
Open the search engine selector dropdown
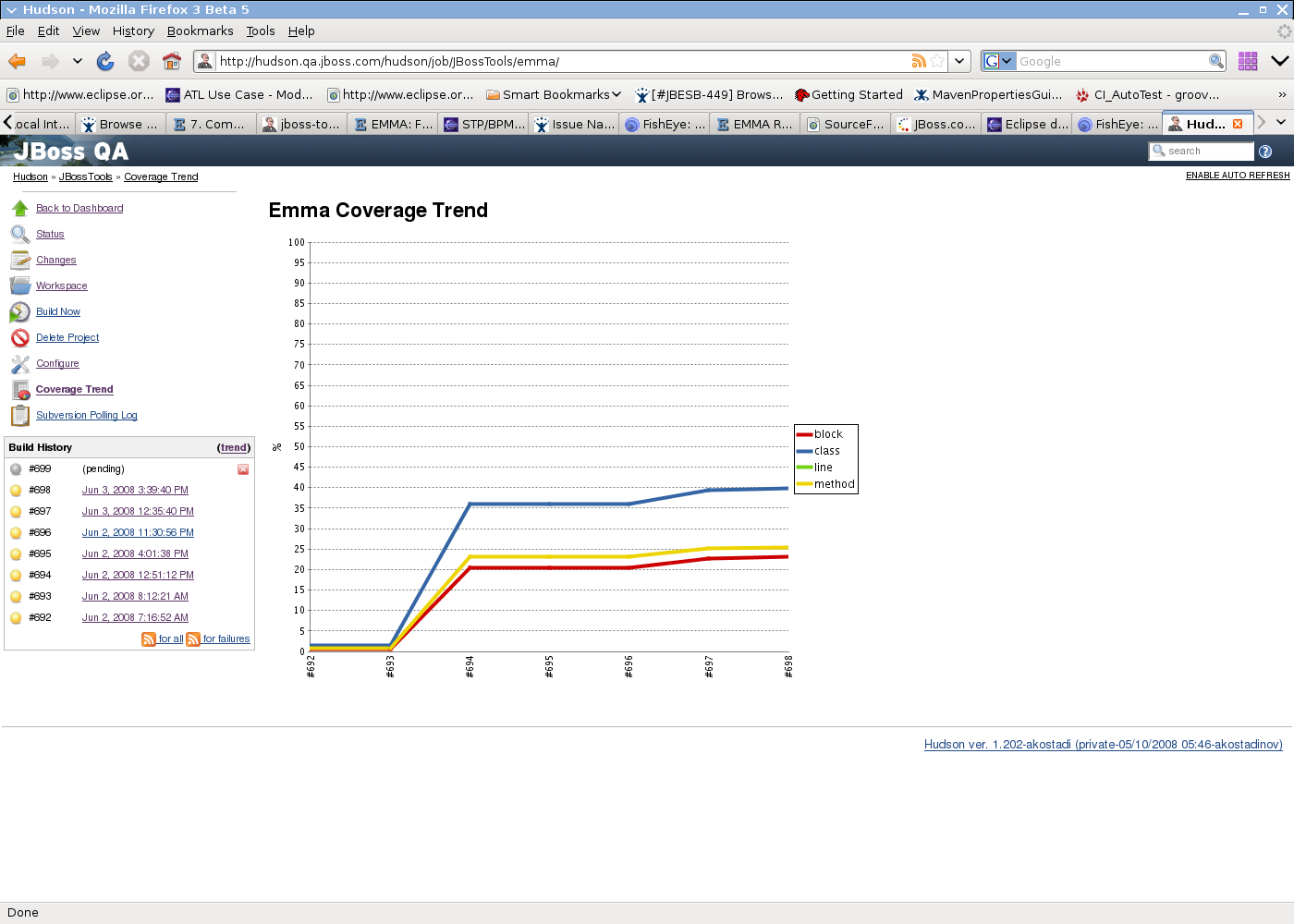click(998, 61)
